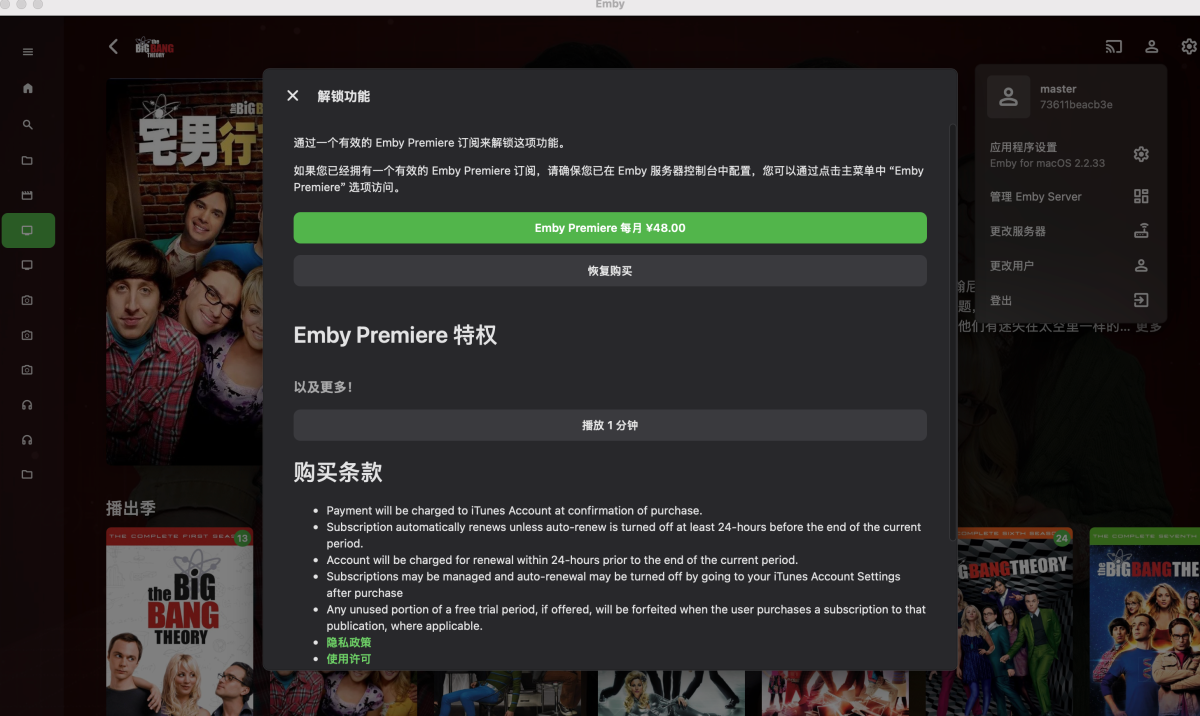Choose 更改服务器 change server option

click(1069, 231)
